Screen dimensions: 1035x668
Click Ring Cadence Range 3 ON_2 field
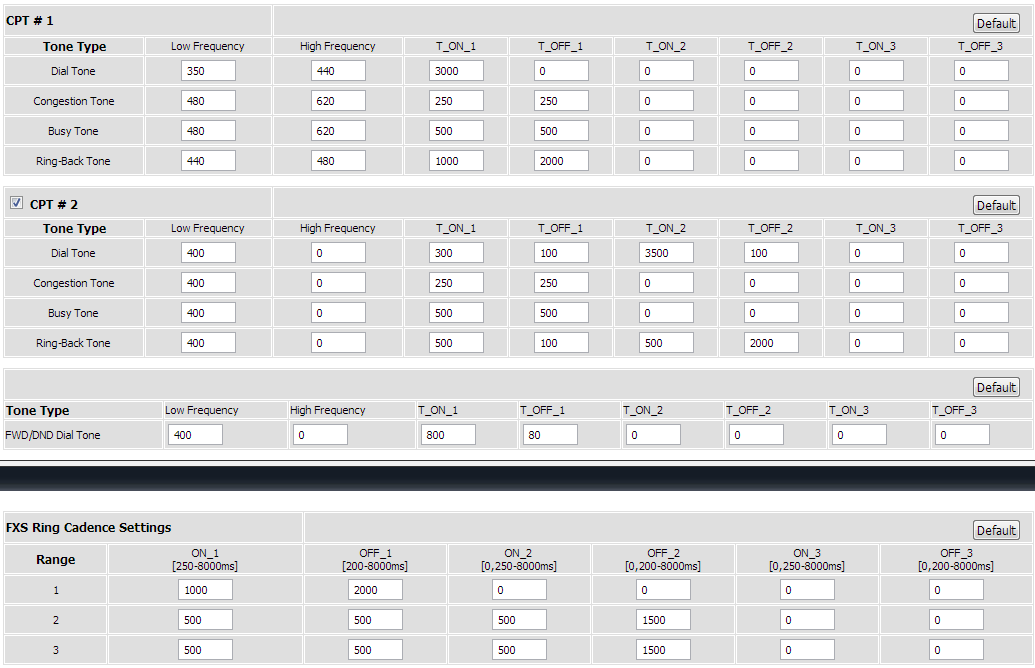(519, 650)
